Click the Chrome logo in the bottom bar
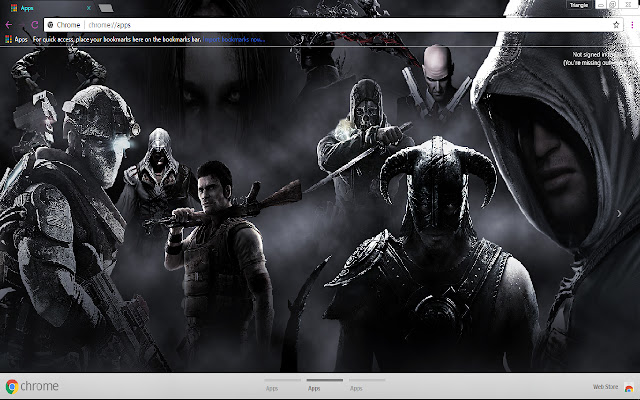The height and width of the screenshot is (400, 640). click(32, 386)
